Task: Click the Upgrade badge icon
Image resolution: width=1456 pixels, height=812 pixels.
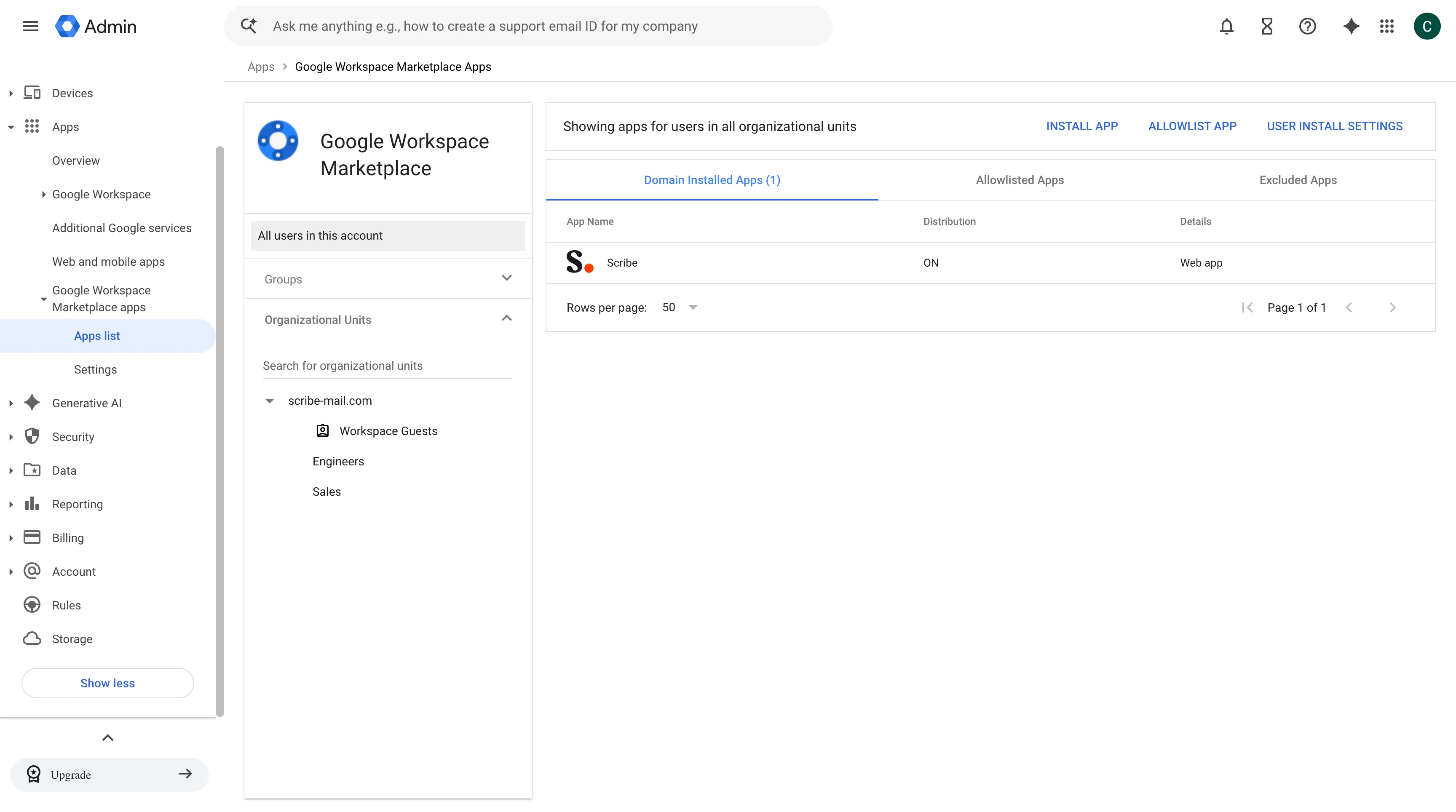Action: [34, 774]
